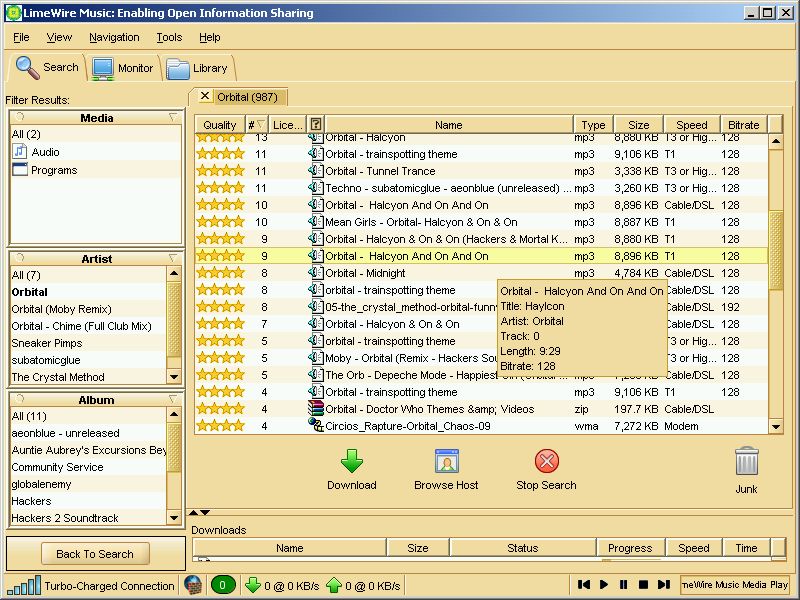The image size is (800, 600).
Task: Start downloading with the green Download arrow icon
Action: pos(351,463)
